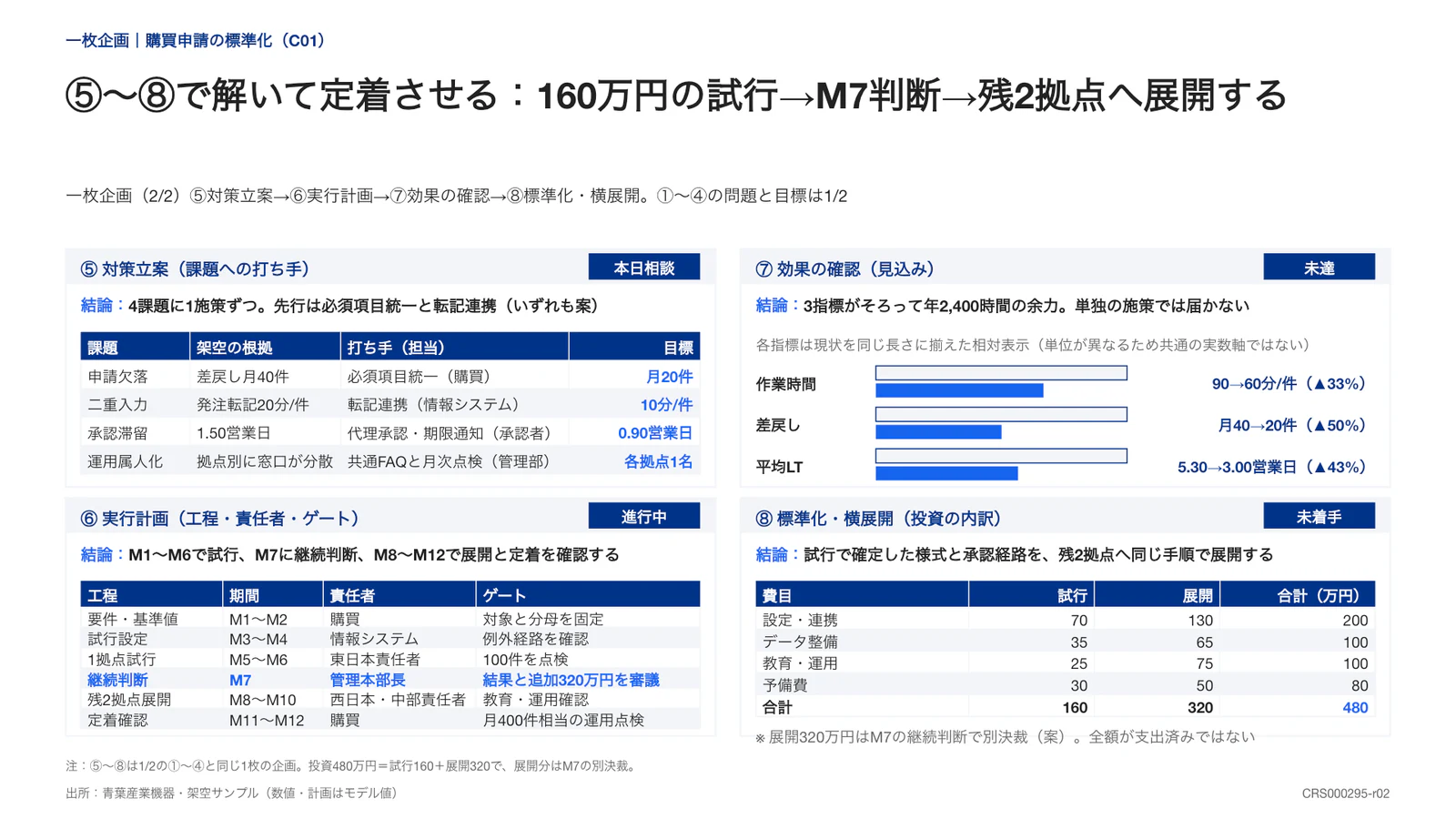Click the 本日相談 status badge
1456x819 pixels.
point(643,268)
